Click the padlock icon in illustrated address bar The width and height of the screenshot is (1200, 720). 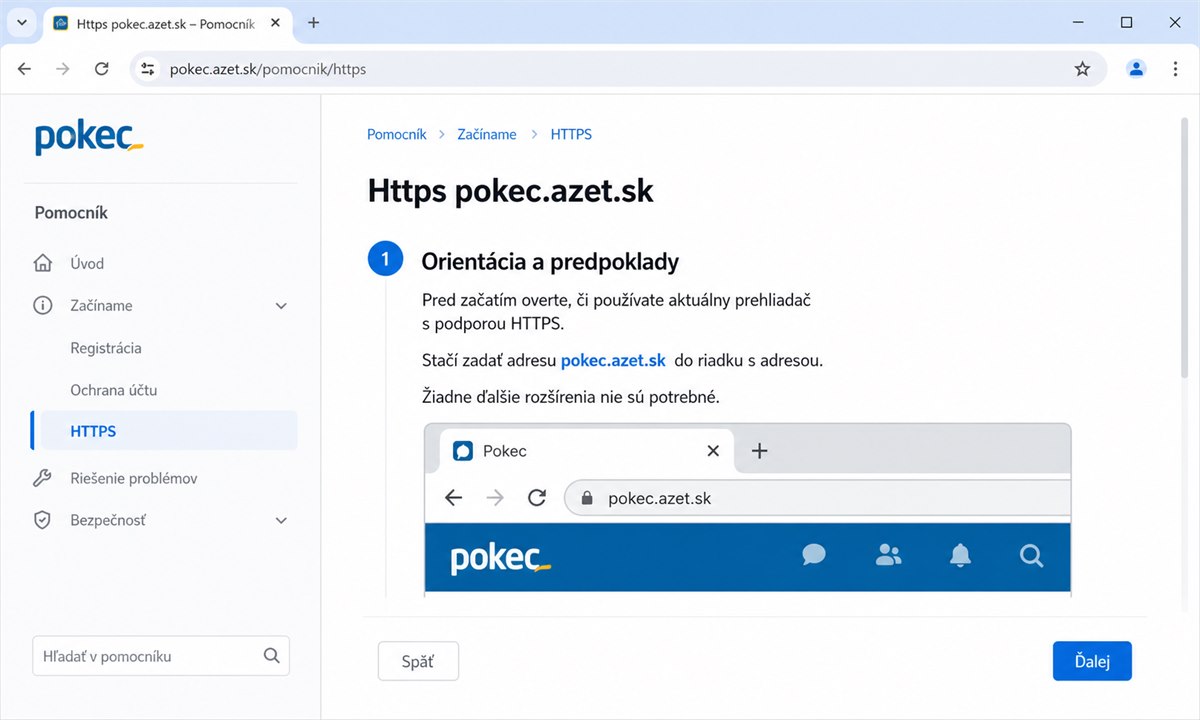click(588, 498)
